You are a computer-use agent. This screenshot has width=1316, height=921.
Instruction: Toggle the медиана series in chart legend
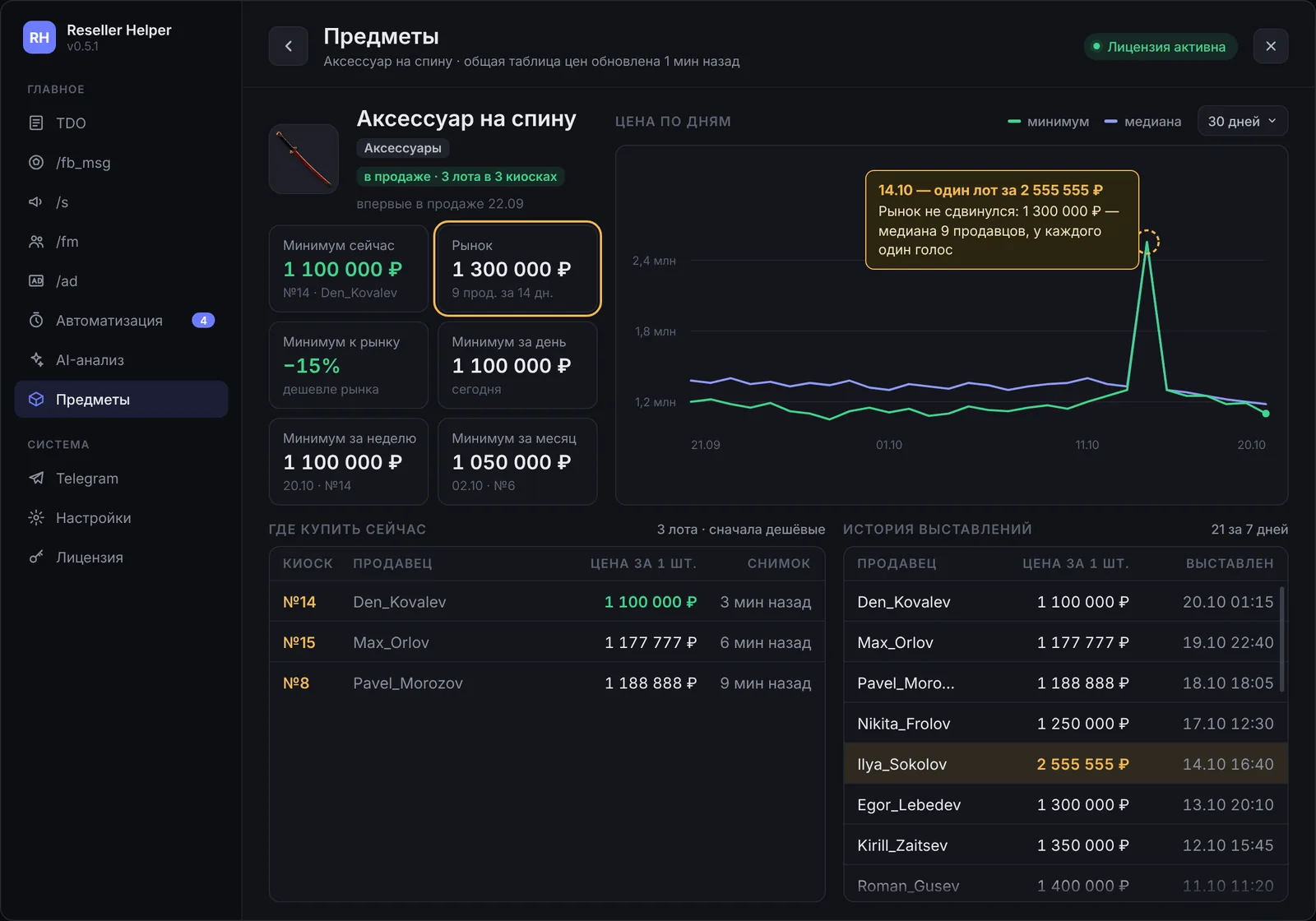[1142, 122]
